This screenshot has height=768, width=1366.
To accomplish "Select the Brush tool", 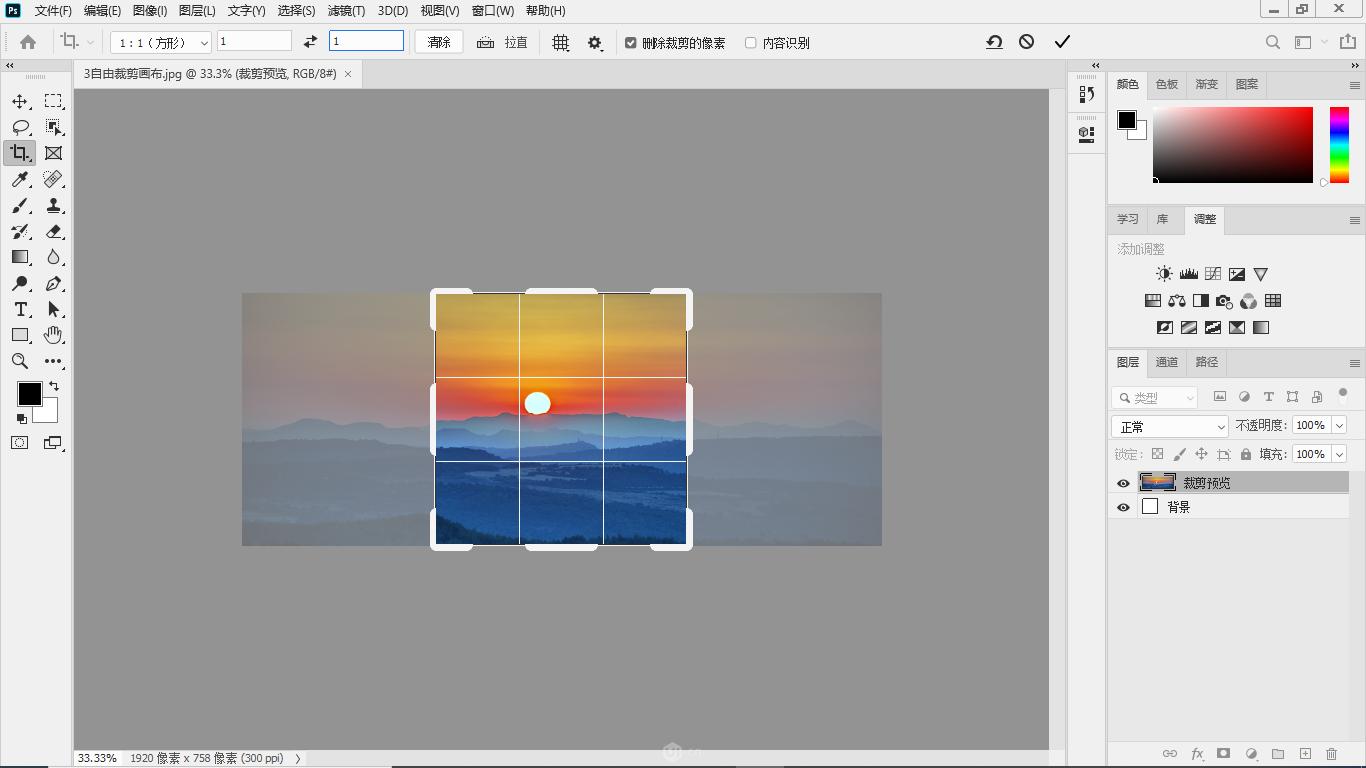I will click(x=20, y=205).
